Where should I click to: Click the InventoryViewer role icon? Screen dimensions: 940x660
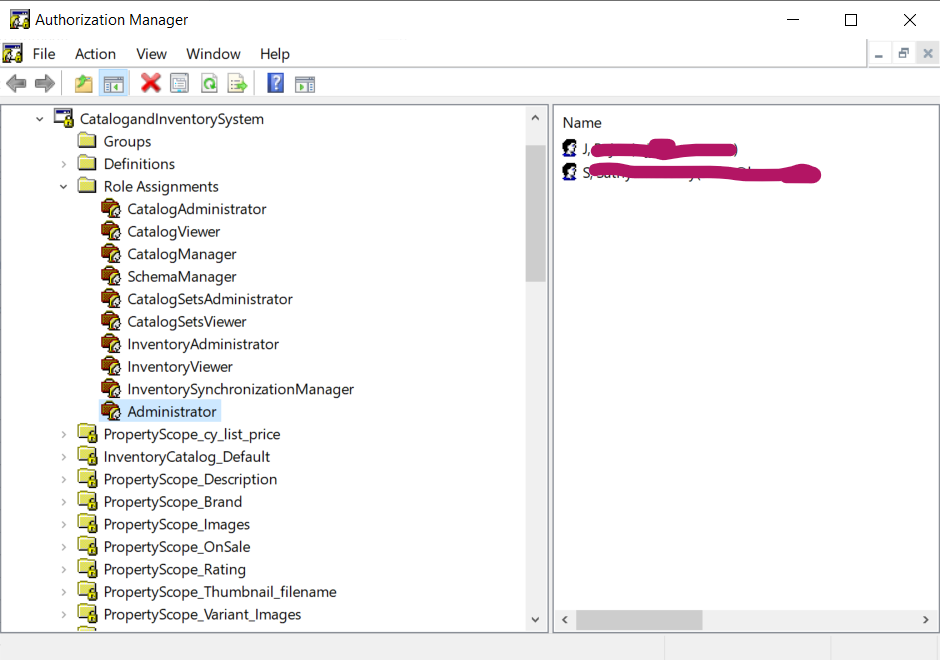111,366
